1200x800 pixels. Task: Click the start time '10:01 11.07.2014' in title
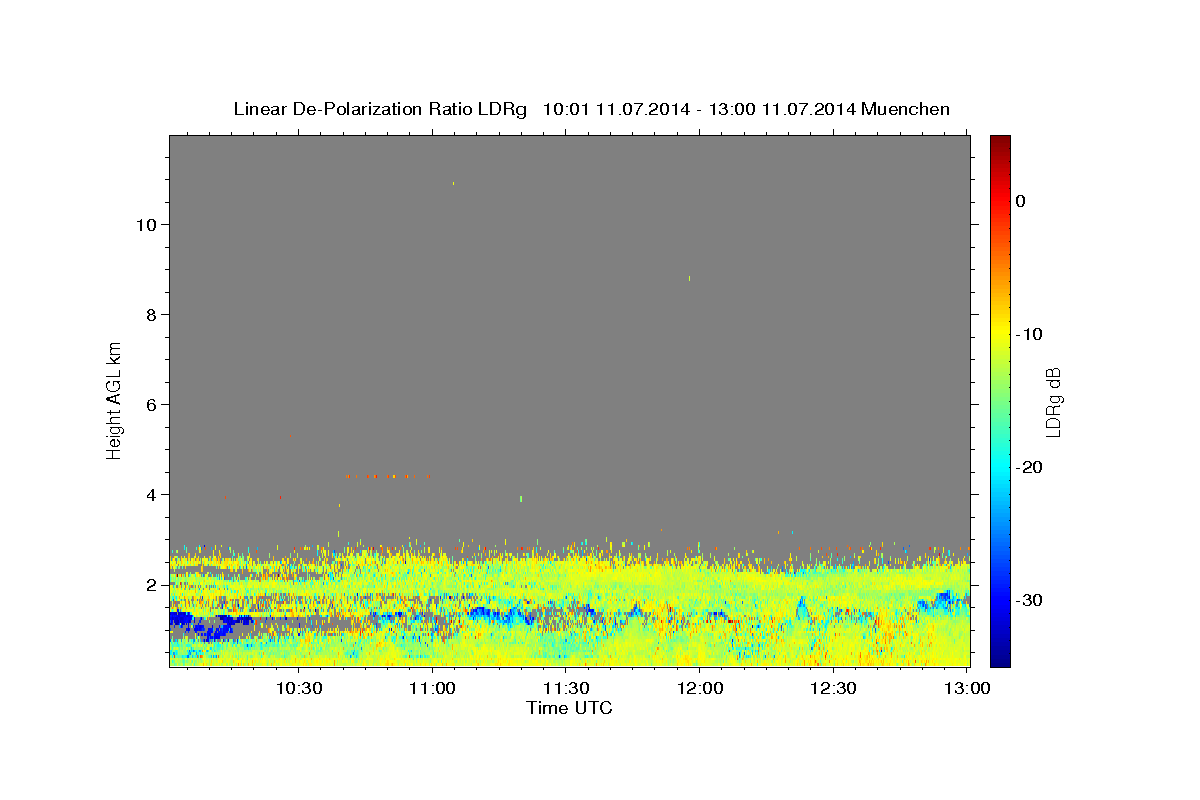[616, 109]
